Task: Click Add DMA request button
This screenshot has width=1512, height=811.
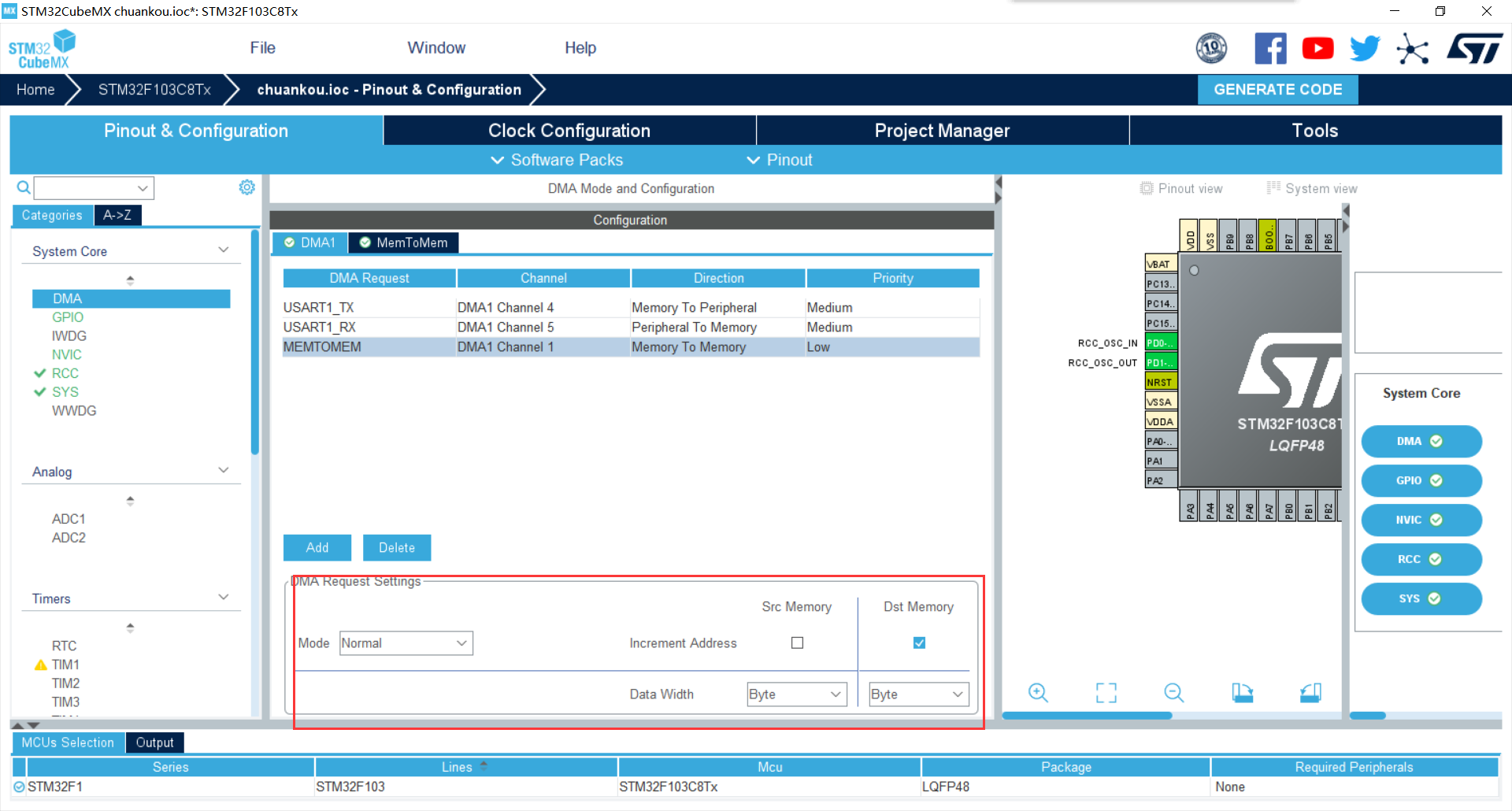Action: [x=317, y=548]
